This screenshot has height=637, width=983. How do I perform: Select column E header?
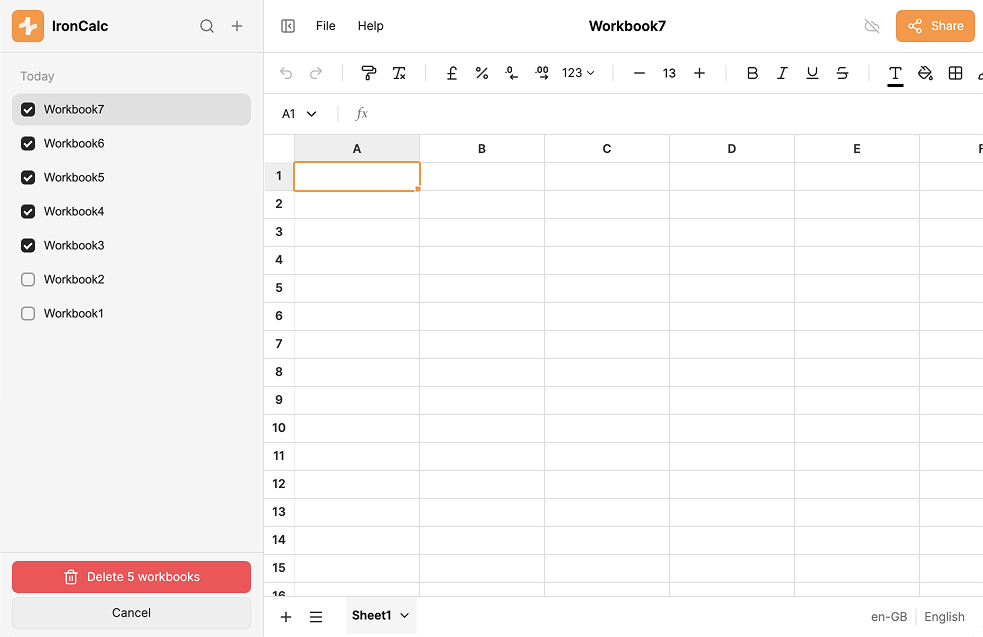coord(856,149)
